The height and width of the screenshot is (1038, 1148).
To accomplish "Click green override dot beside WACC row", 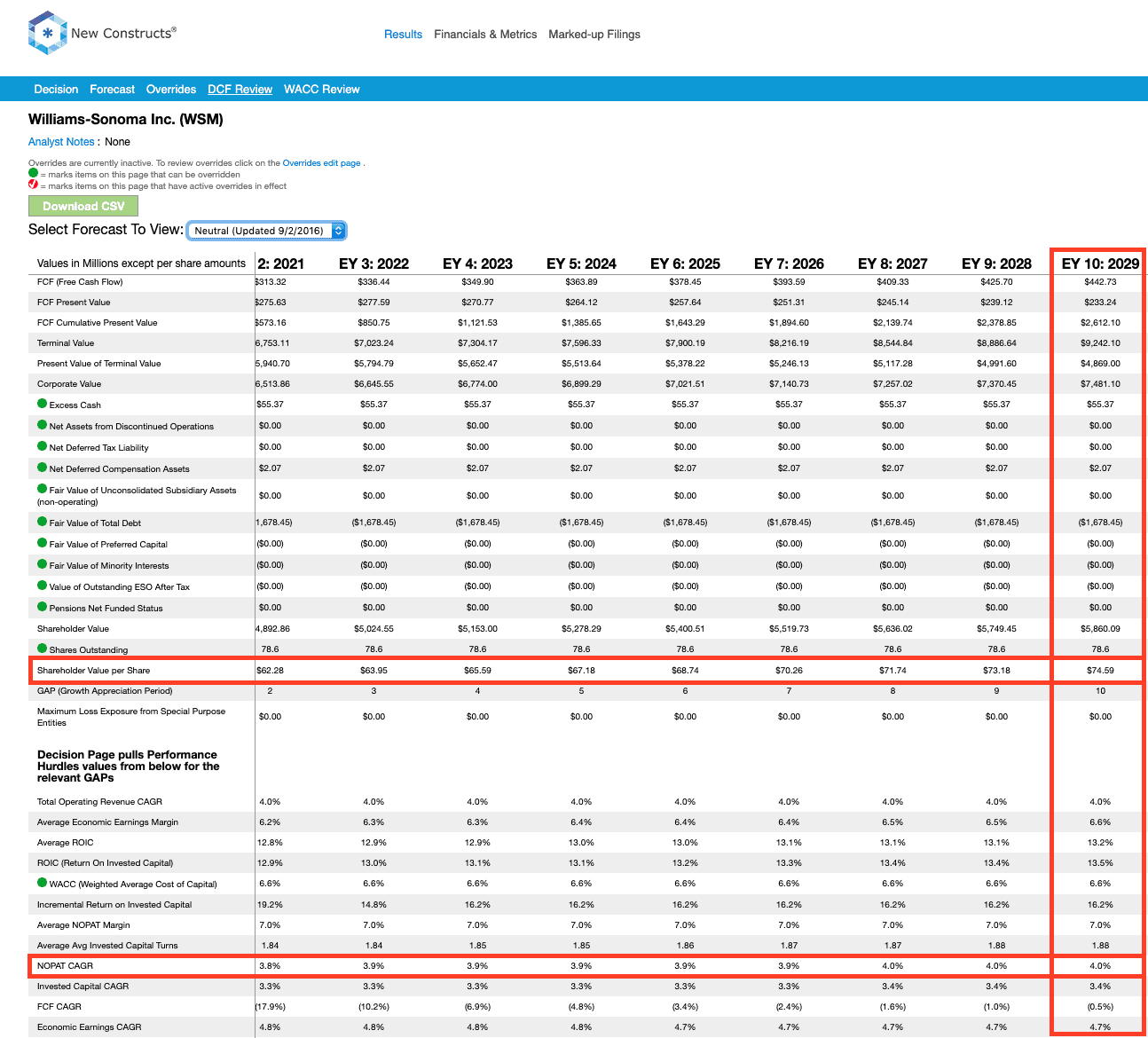I will click(x=42, y=883).
